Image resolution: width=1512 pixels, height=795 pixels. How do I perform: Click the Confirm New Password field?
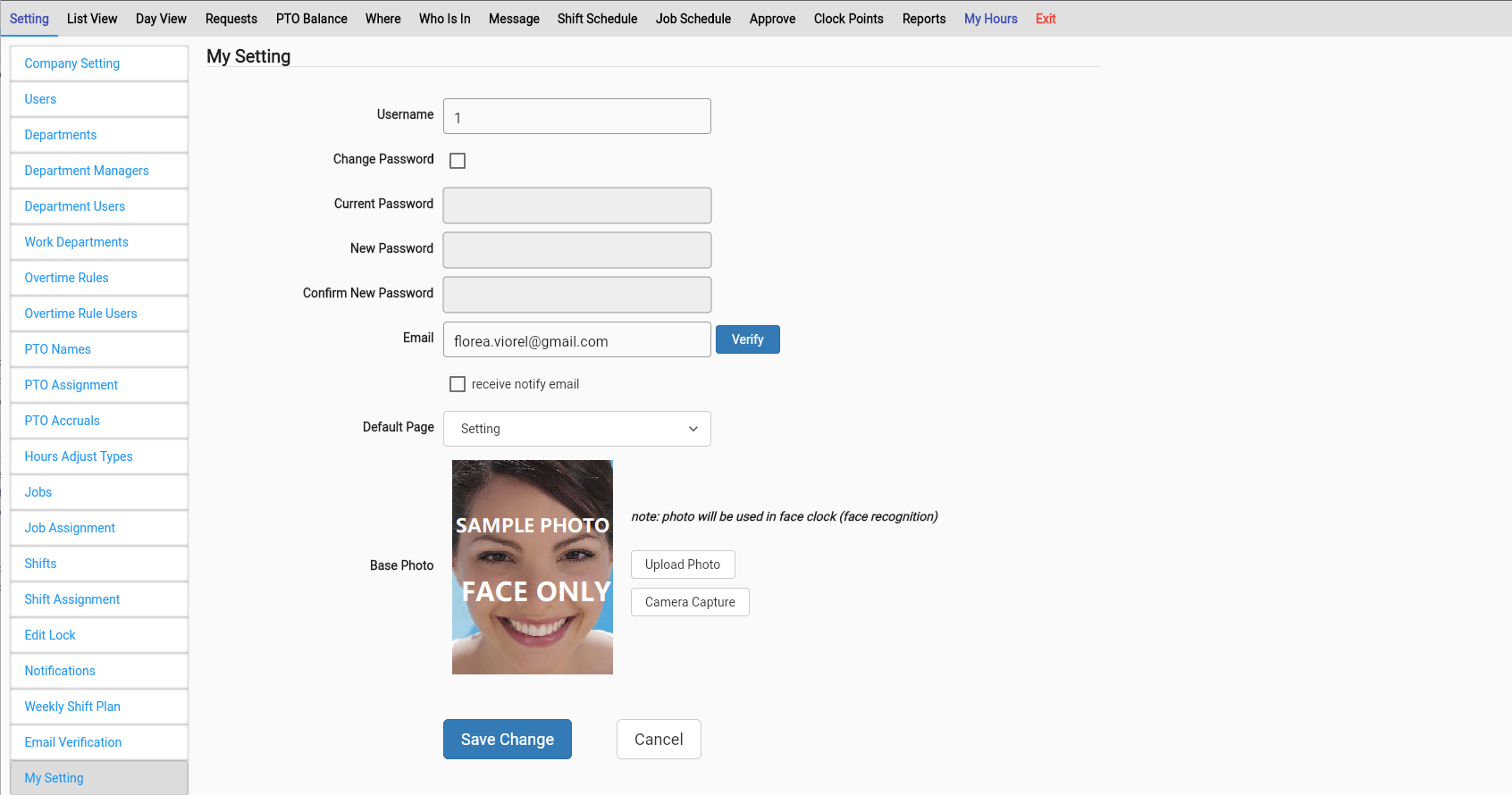pyautogui.click(x=577, y=295)
